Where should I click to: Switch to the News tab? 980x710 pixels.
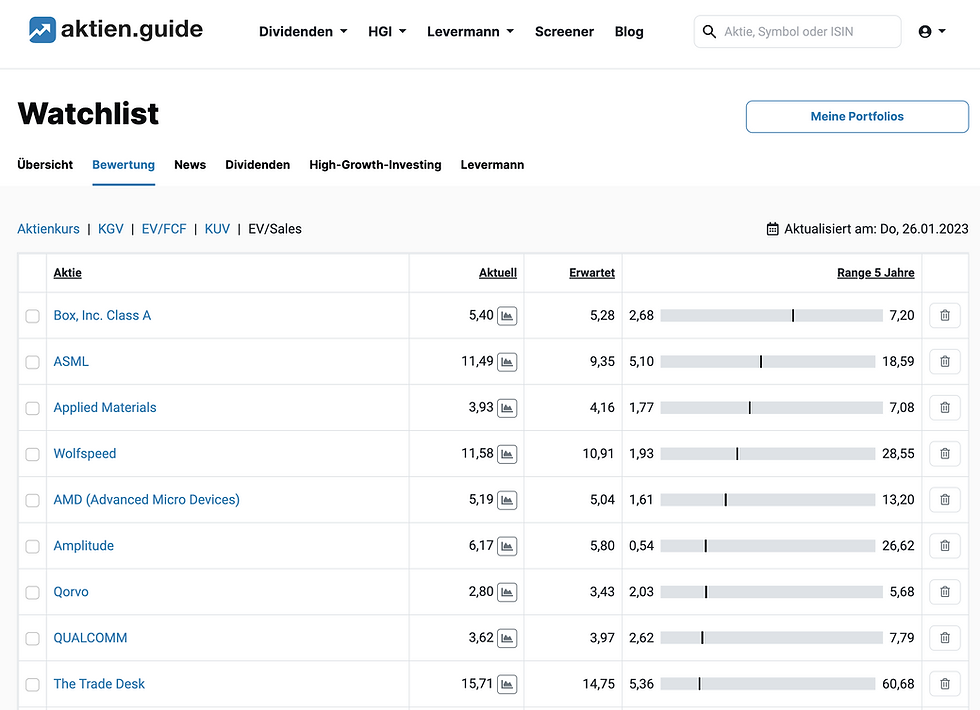pyautogui.click(x=190, y=165)
